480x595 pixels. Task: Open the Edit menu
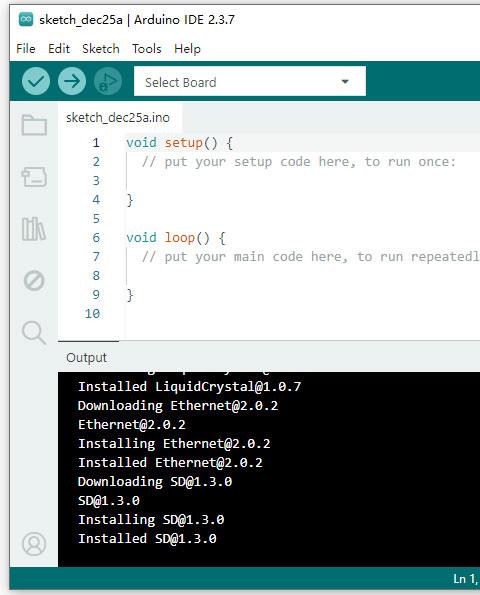point(59,49)
